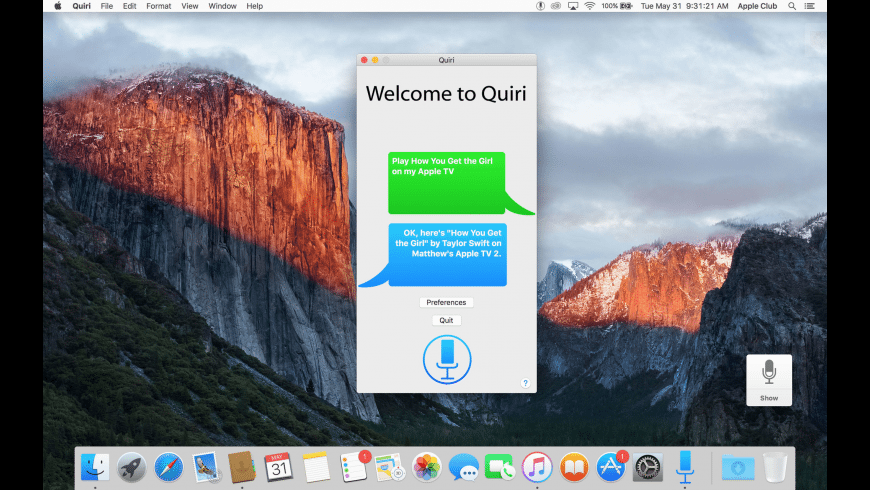Screen dimensions: 870x490
Task: Click the Quit button in Quiri
Action: tap(446, 320)
